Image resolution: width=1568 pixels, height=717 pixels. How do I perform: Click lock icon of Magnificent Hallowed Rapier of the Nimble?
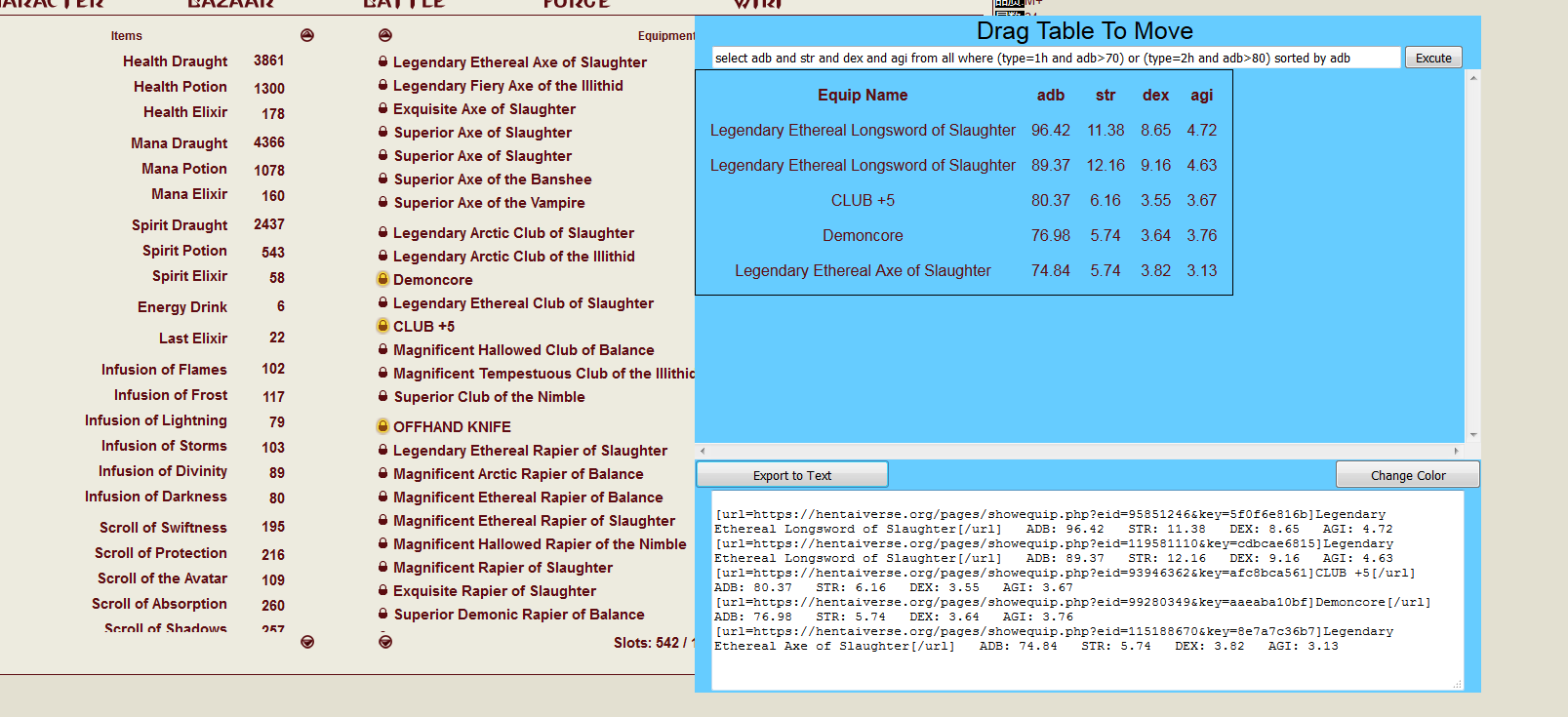(x=383, y=543)
